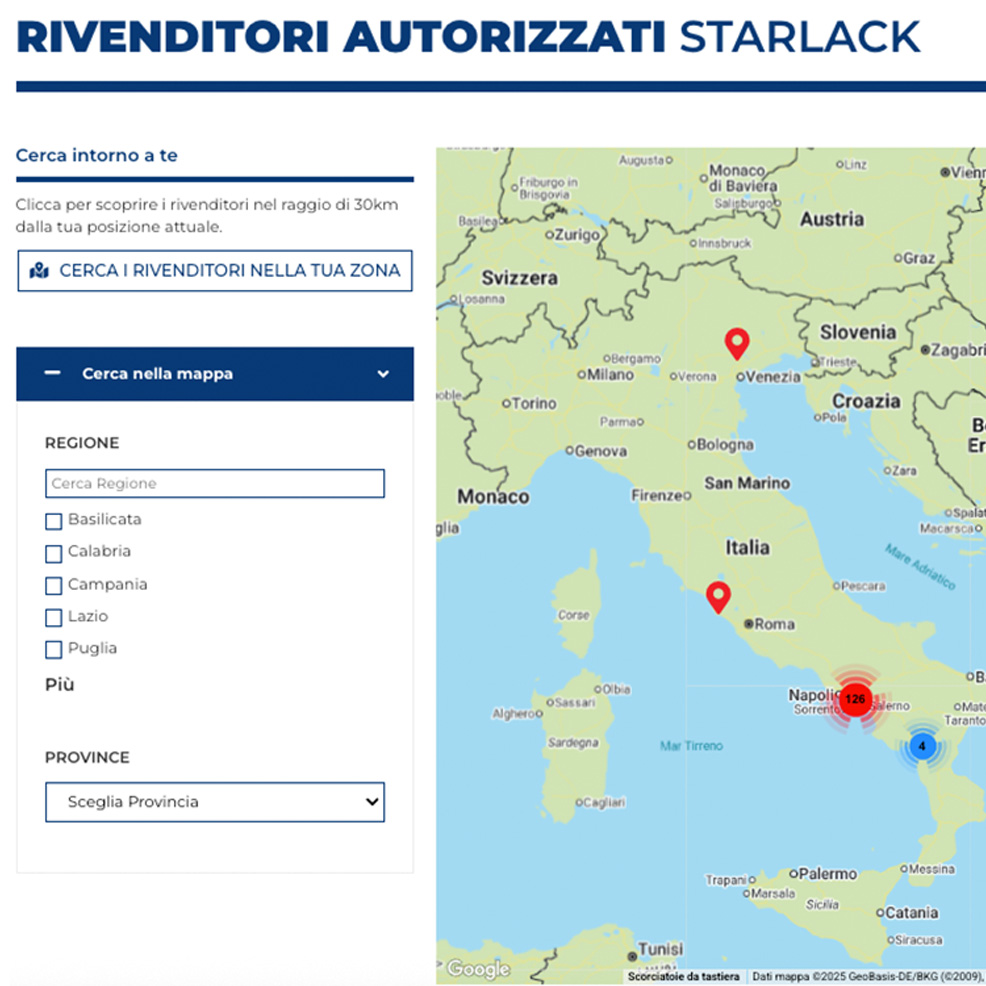Click the Verona label on the map
Screen dimensions: 986x986
697,376
